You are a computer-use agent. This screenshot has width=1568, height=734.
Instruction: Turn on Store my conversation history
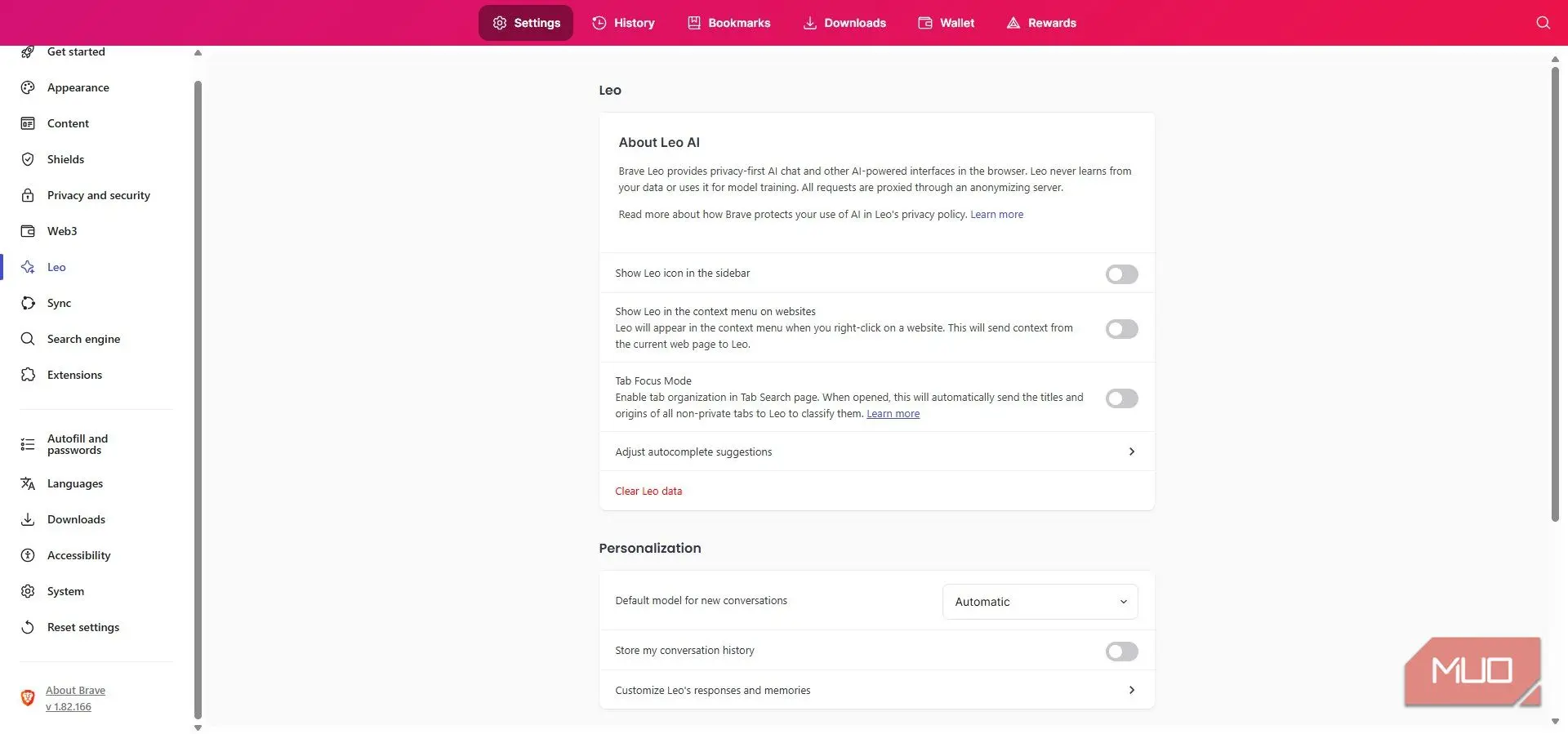[x=1121, y=652]
